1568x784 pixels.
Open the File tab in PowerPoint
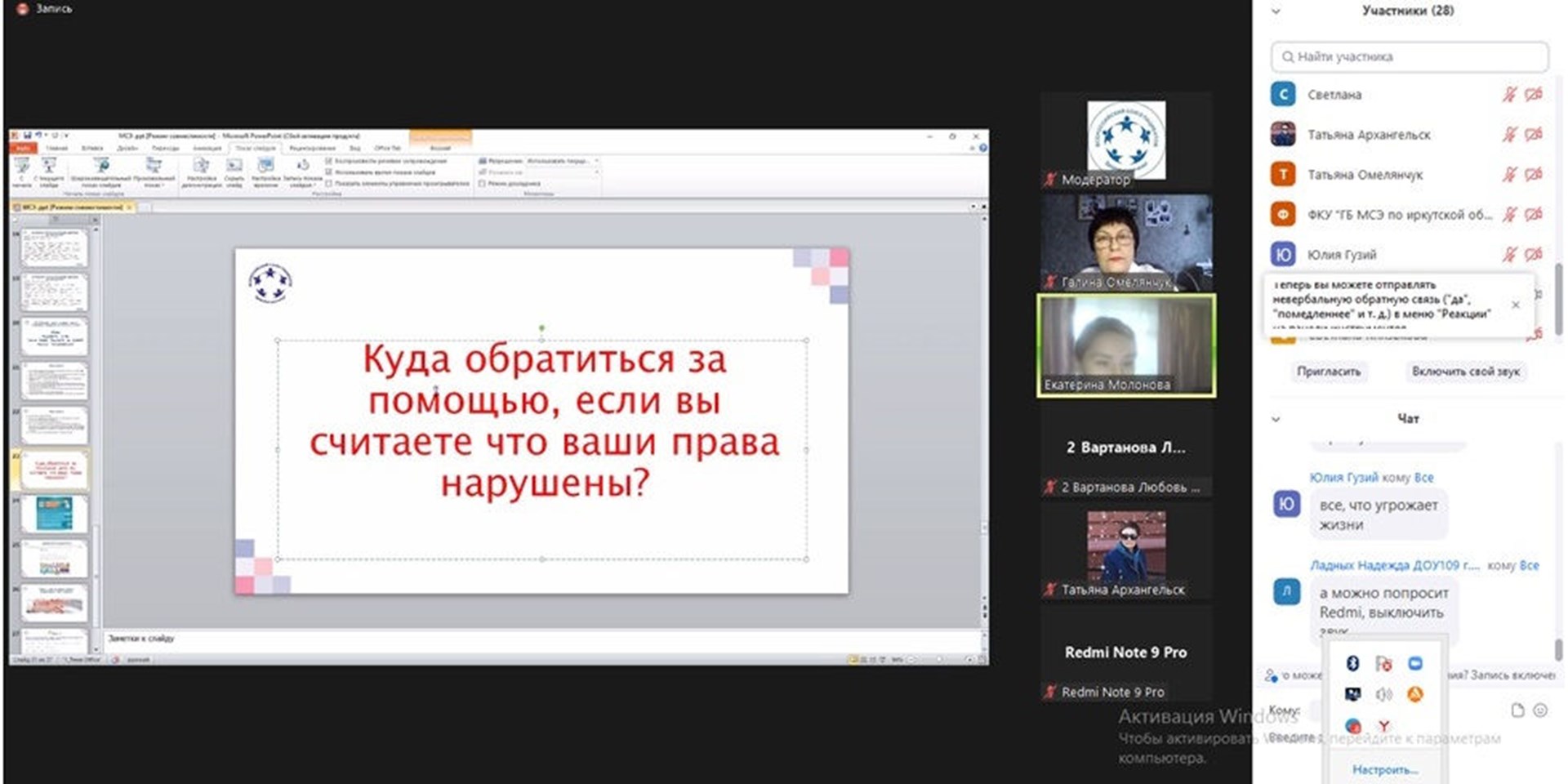(x=23, y=149)
